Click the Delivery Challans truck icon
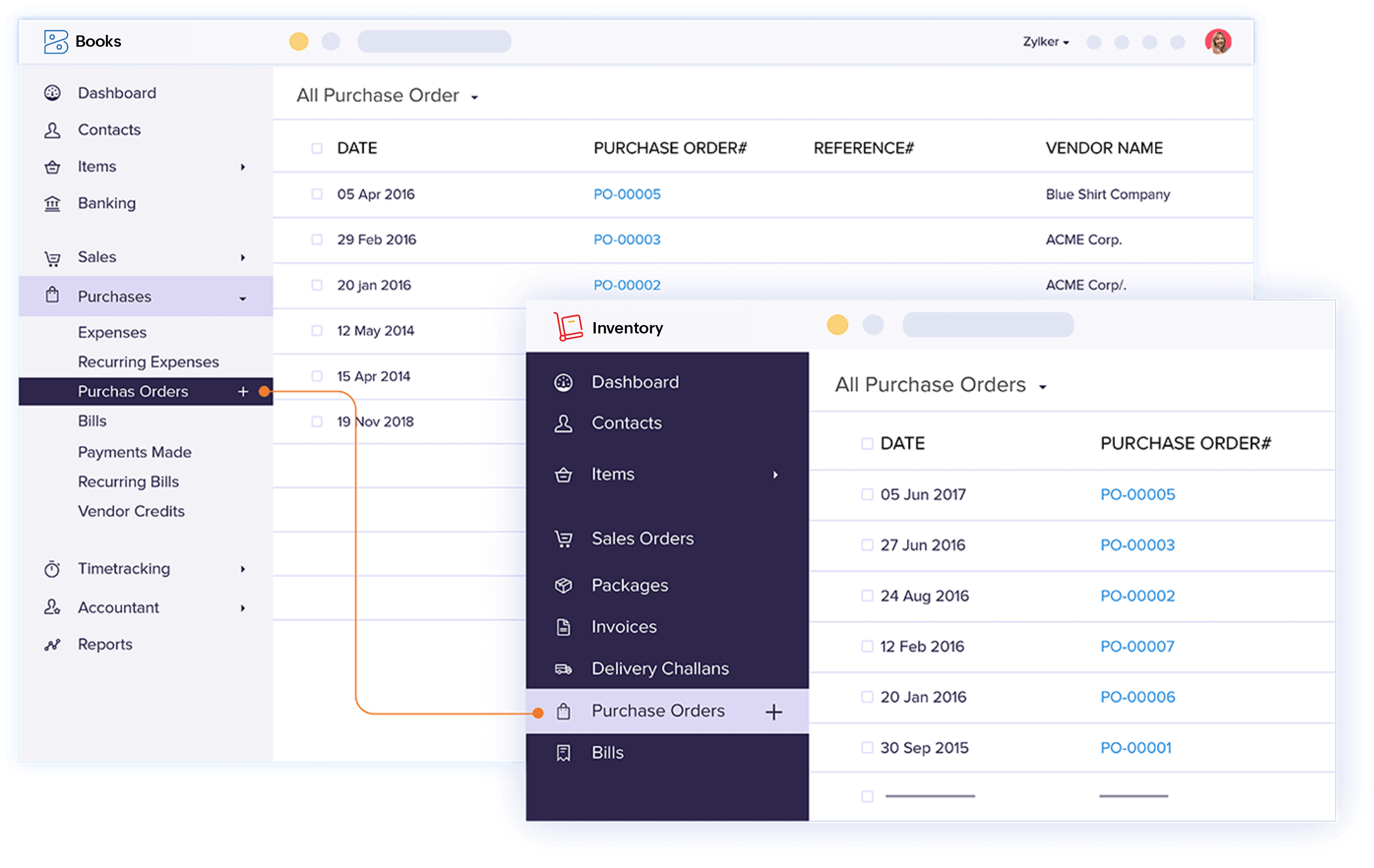 pyautogui.click(x=563, y=669)
